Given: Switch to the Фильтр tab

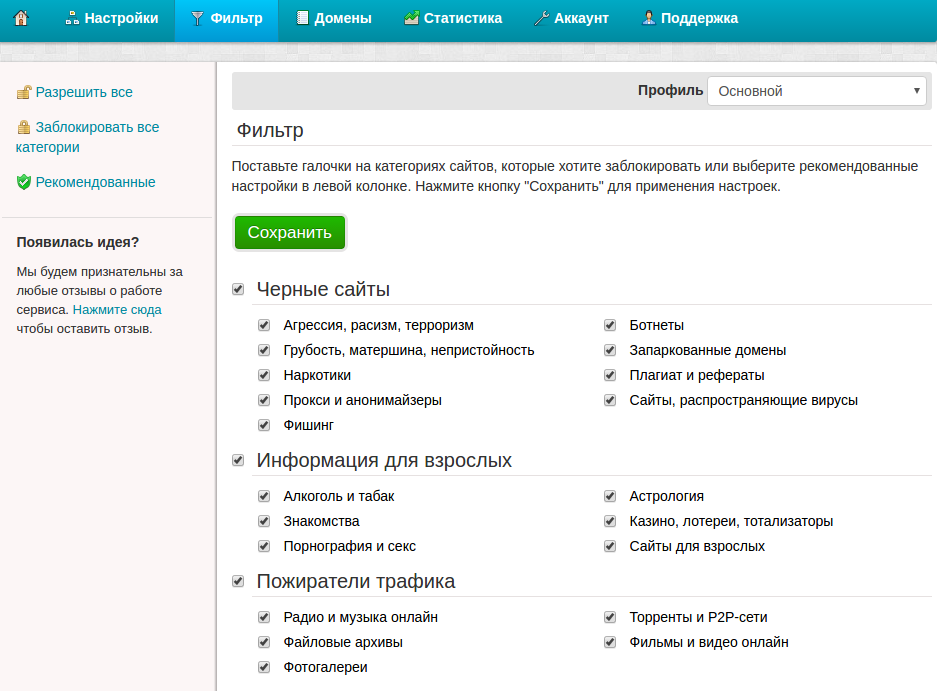Looking at the screenshot, I should pyautogui.click(x=226, y=19).
